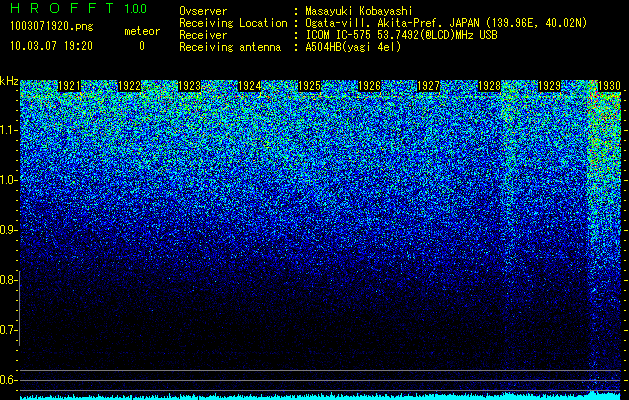Click the 1925 time marker
Screen dimensions: 629x400
click(x=309, y=86)
